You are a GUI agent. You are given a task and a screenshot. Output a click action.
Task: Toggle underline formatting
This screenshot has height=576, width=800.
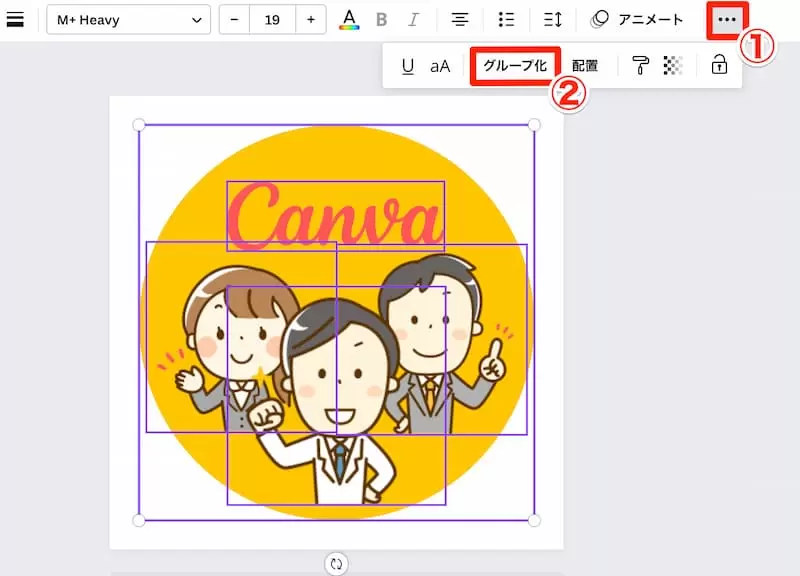(x=408, y=66)
